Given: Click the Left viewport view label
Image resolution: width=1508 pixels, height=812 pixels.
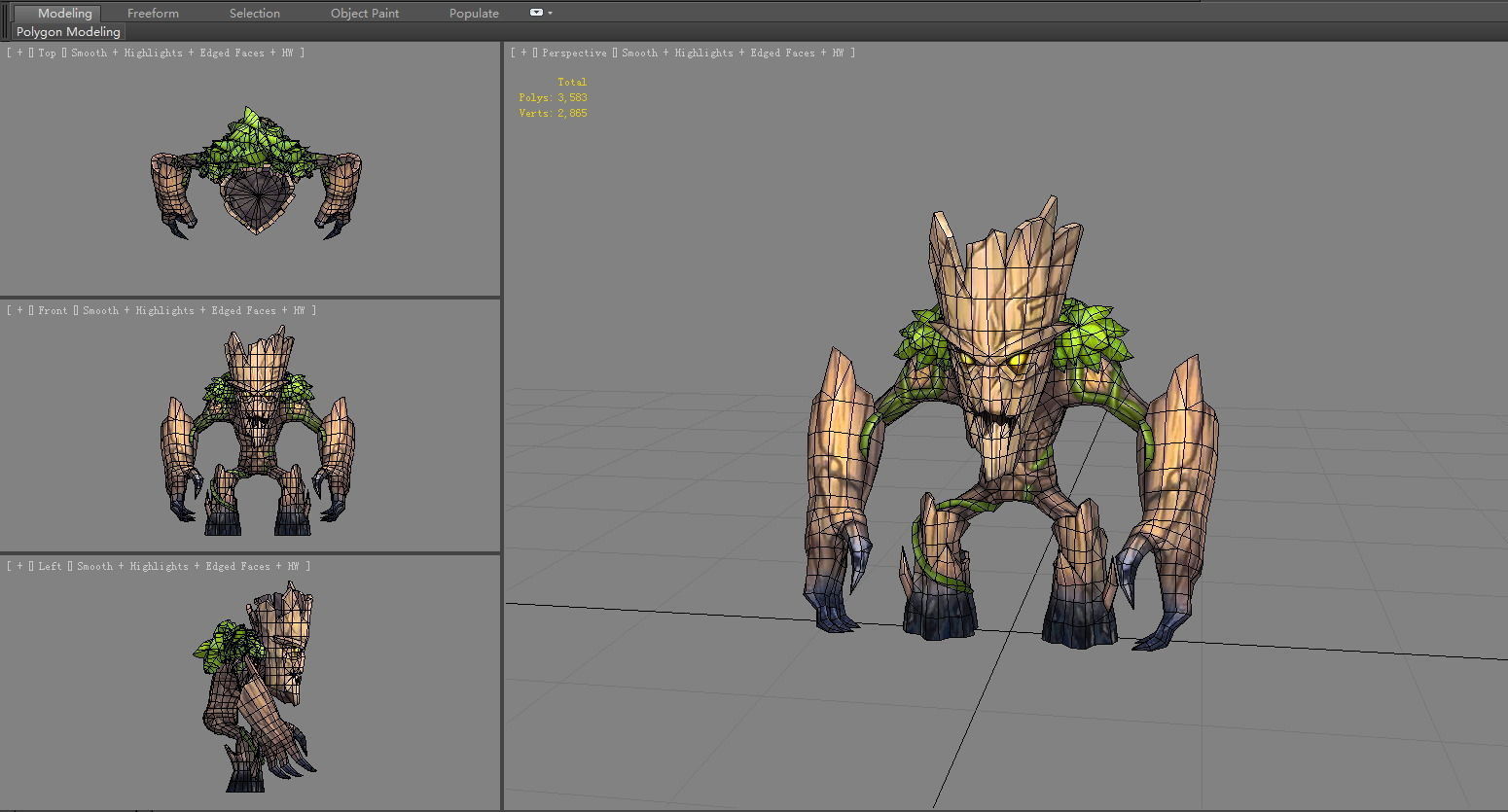Looking at the screenshot, I should pyautogui.click(x=50, y=566).
